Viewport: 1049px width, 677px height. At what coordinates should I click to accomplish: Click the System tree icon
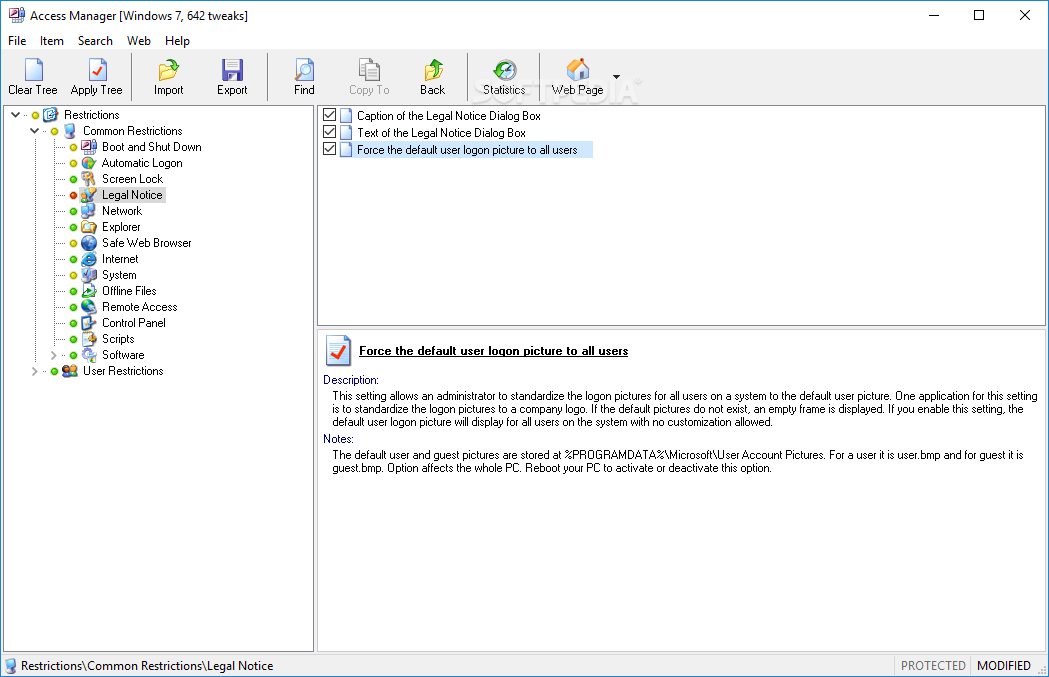pos(89,275)
